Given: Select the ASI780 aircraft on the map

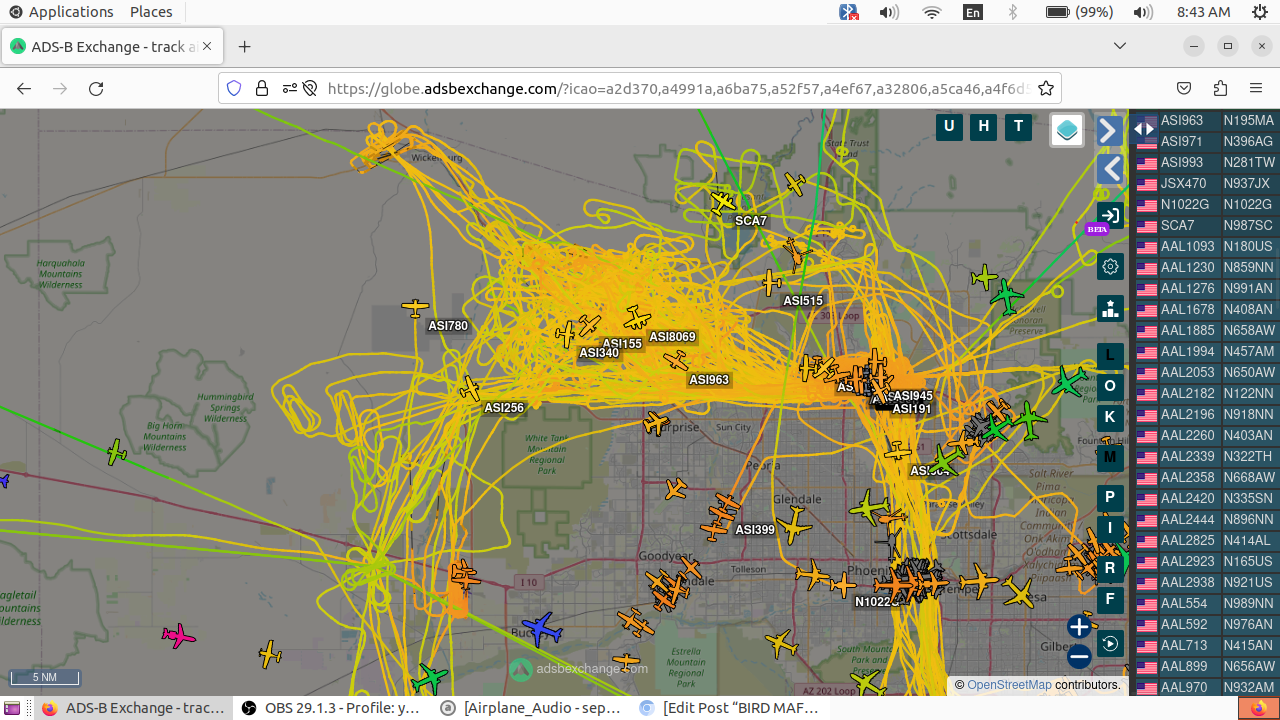Looking at the screenshot, I should (x=415, y=308).
